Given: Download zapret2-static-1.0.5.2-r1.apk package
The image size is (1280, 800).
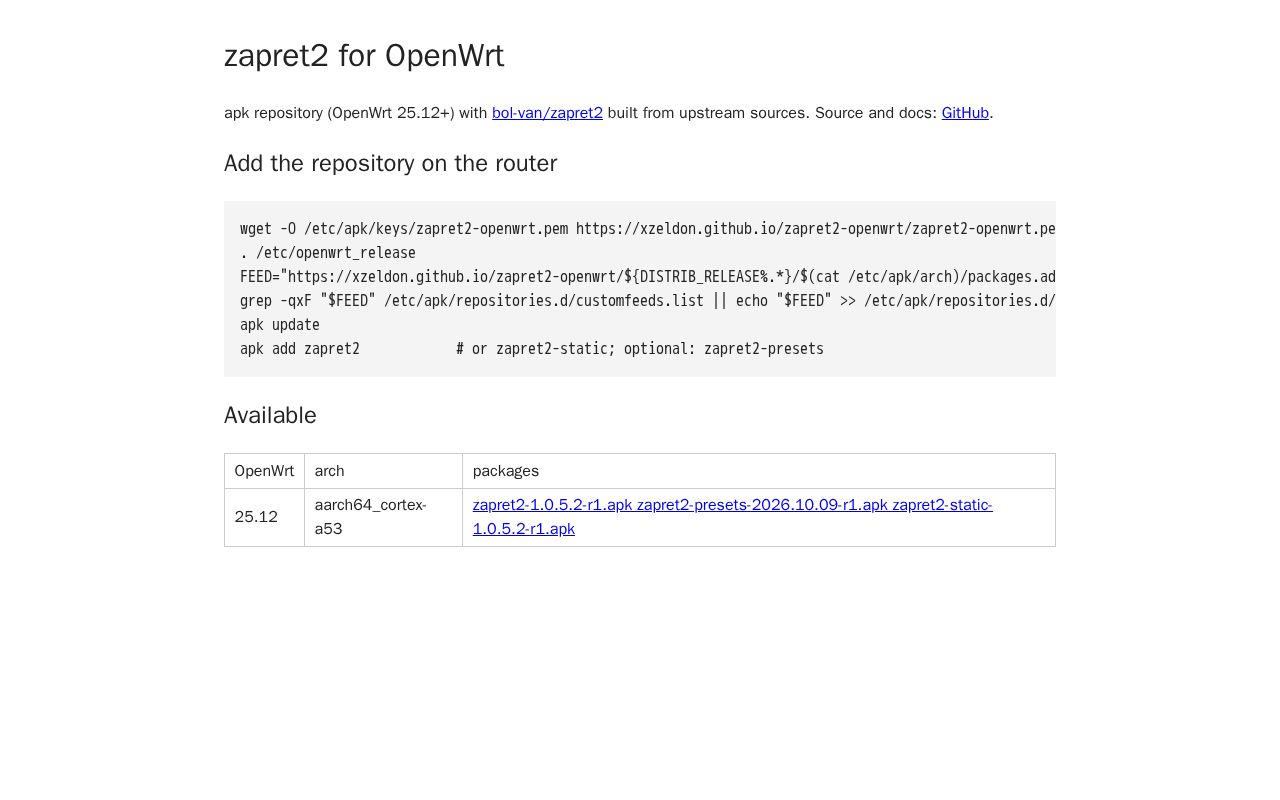Looking at the screenshot, I should click(732, 517).
